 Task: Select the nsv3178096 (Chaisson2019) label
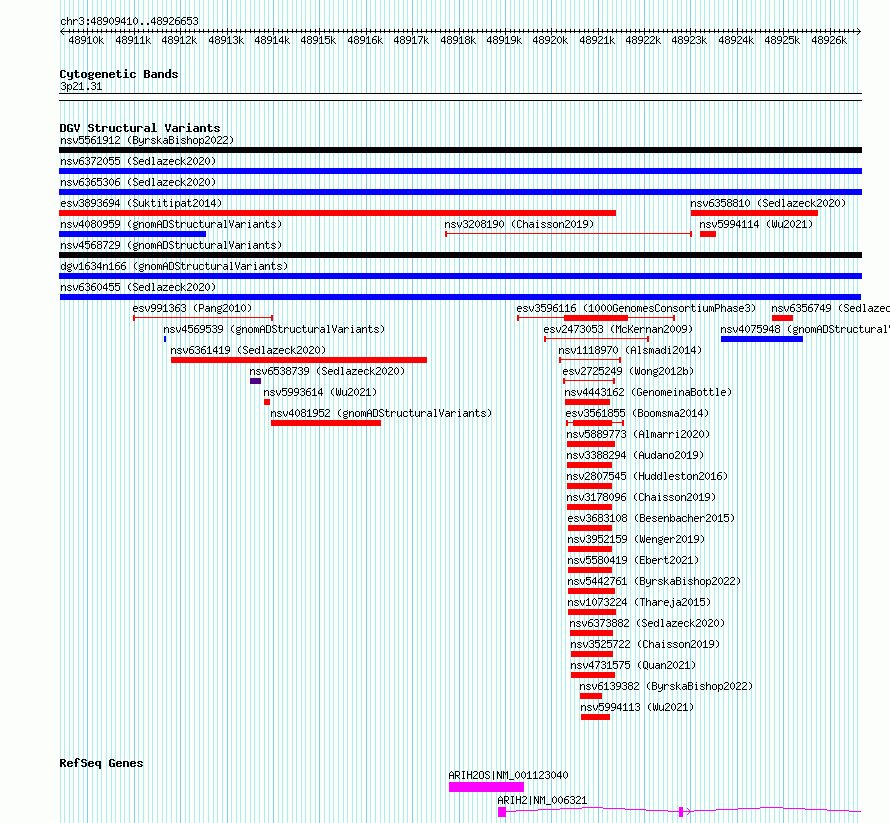coord(641,497)
